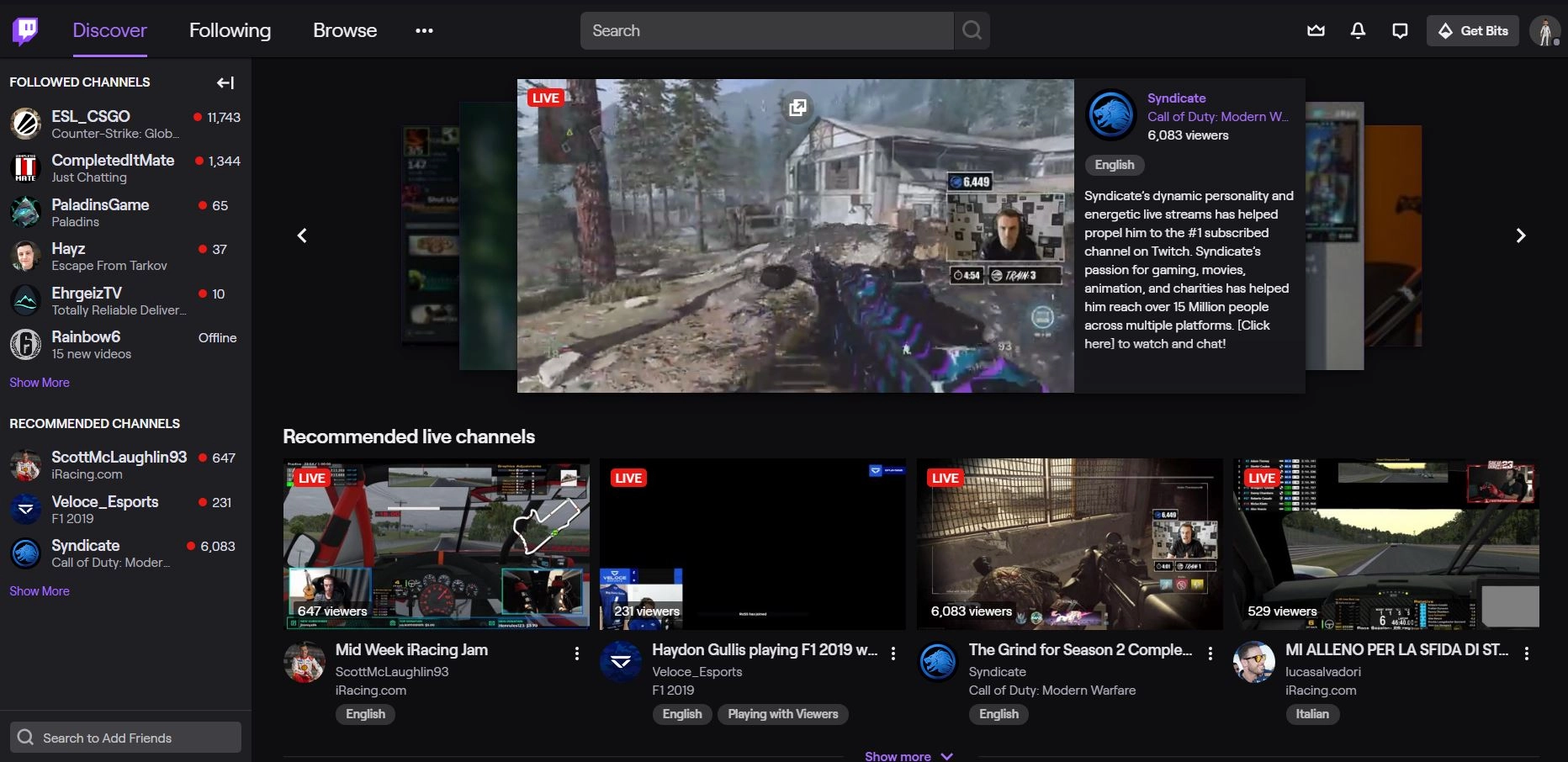The image size is (1568, 762).
Task: Open the user profile avatar menu
Action: click(1544, 31)
